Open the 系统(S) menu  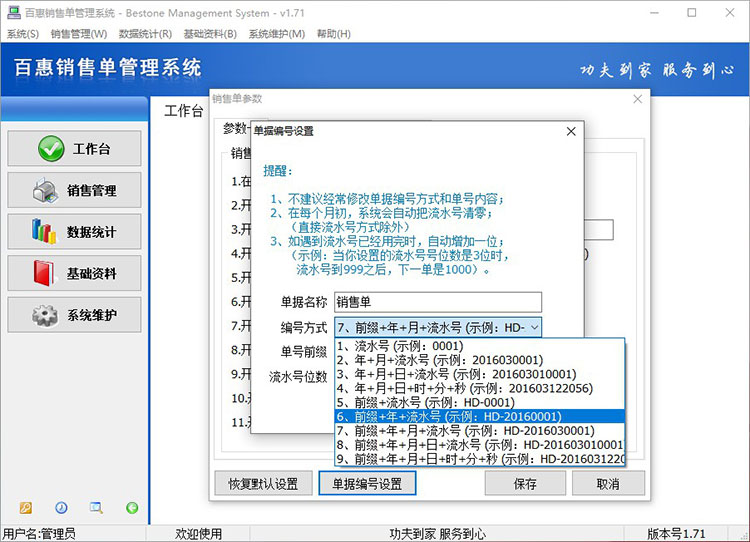pyautogui.click(x=22, y=34)
